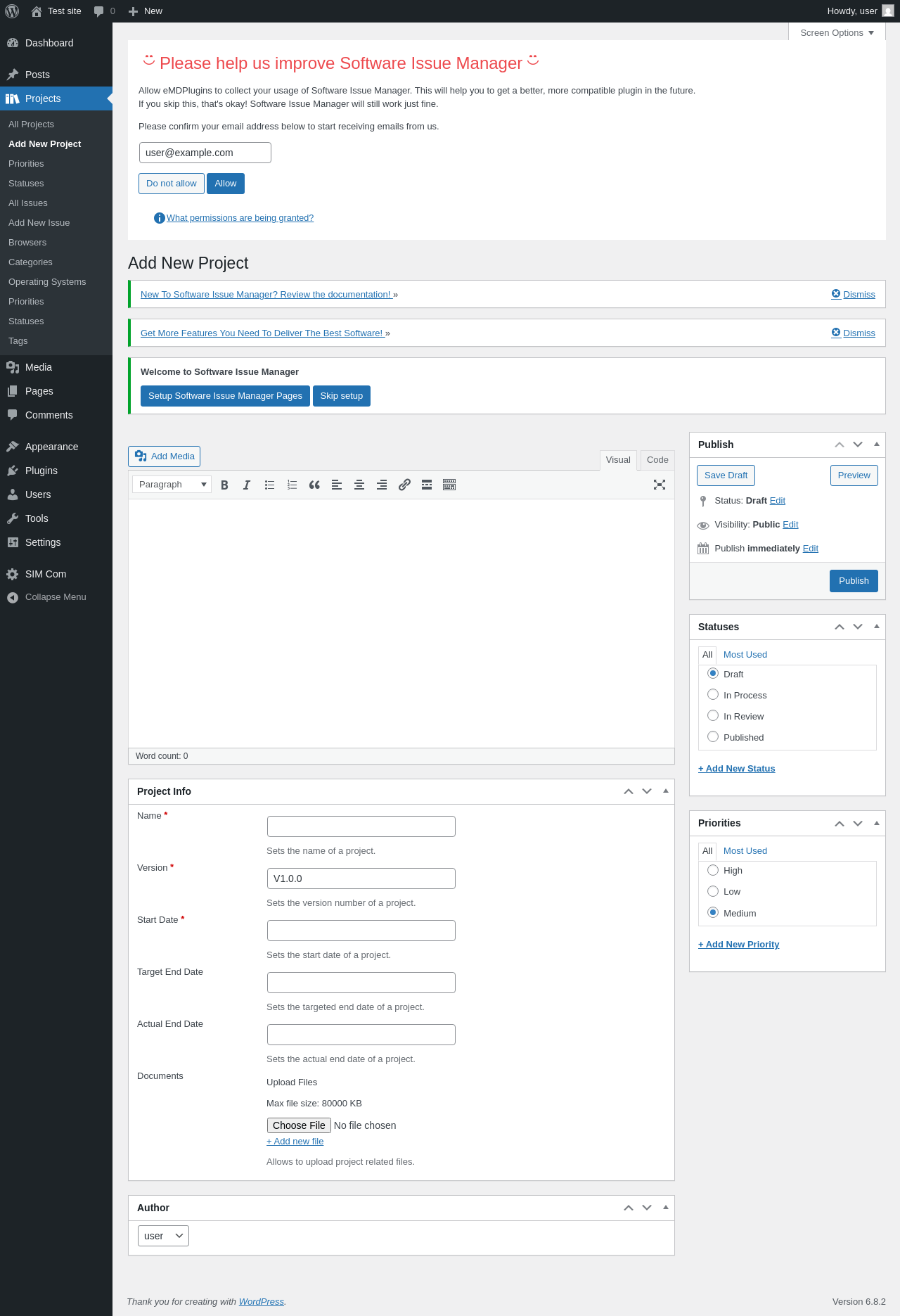The width and height of the screenshot is (900, 1316).
Task: Open New content menu in admin bar
Action: (146, 11)
